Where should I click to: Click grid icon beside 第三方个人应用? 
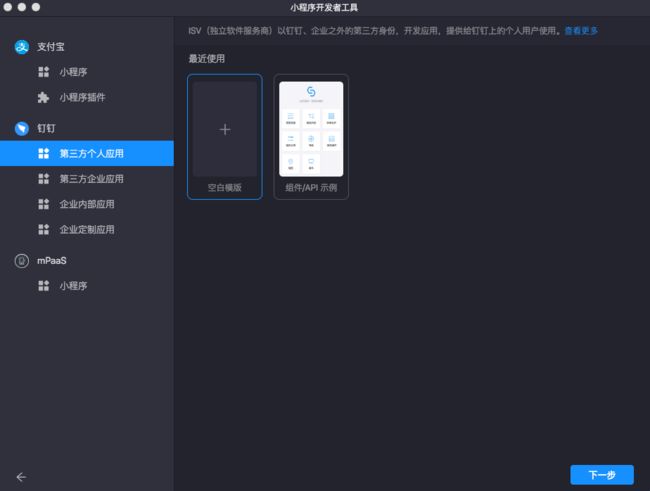click(44, 153)
